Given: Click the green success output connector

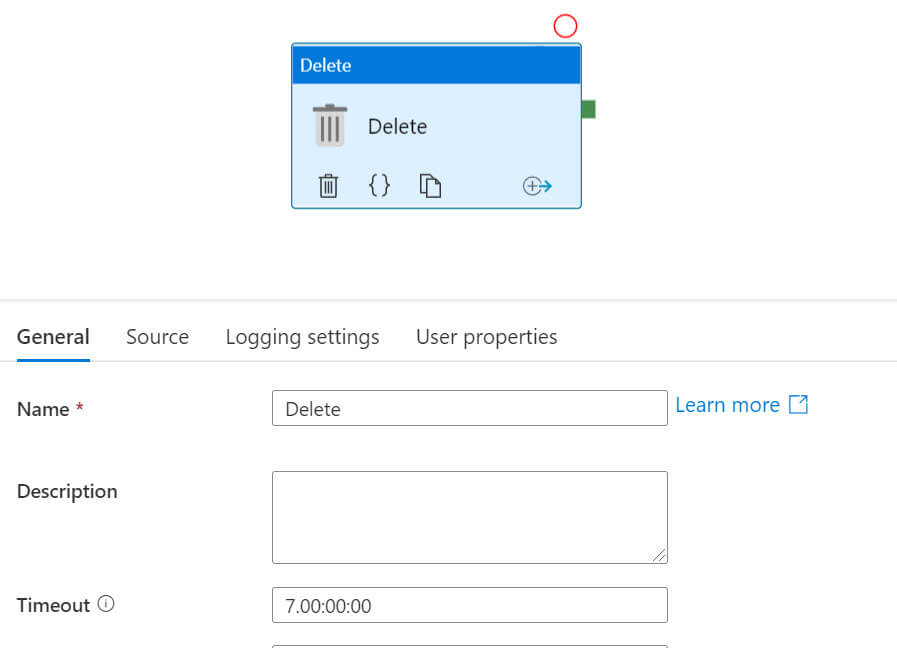Looking at the screenshot, I should (588, 109).
